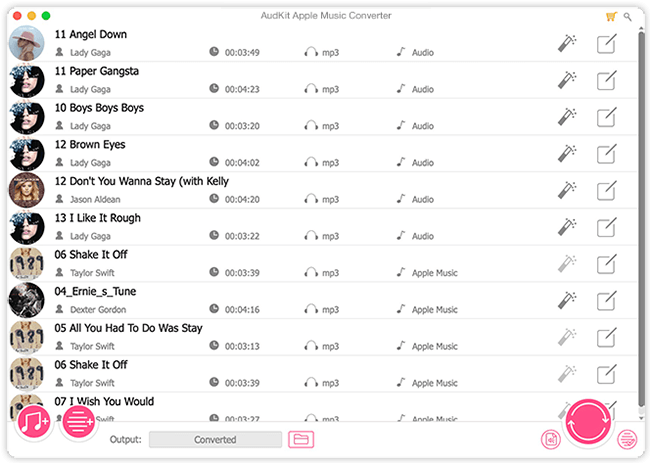This screenshot has width=650, height=463.
Task: Select the track title 11 Paper Gangsta
Action: [x=97, y=71]
